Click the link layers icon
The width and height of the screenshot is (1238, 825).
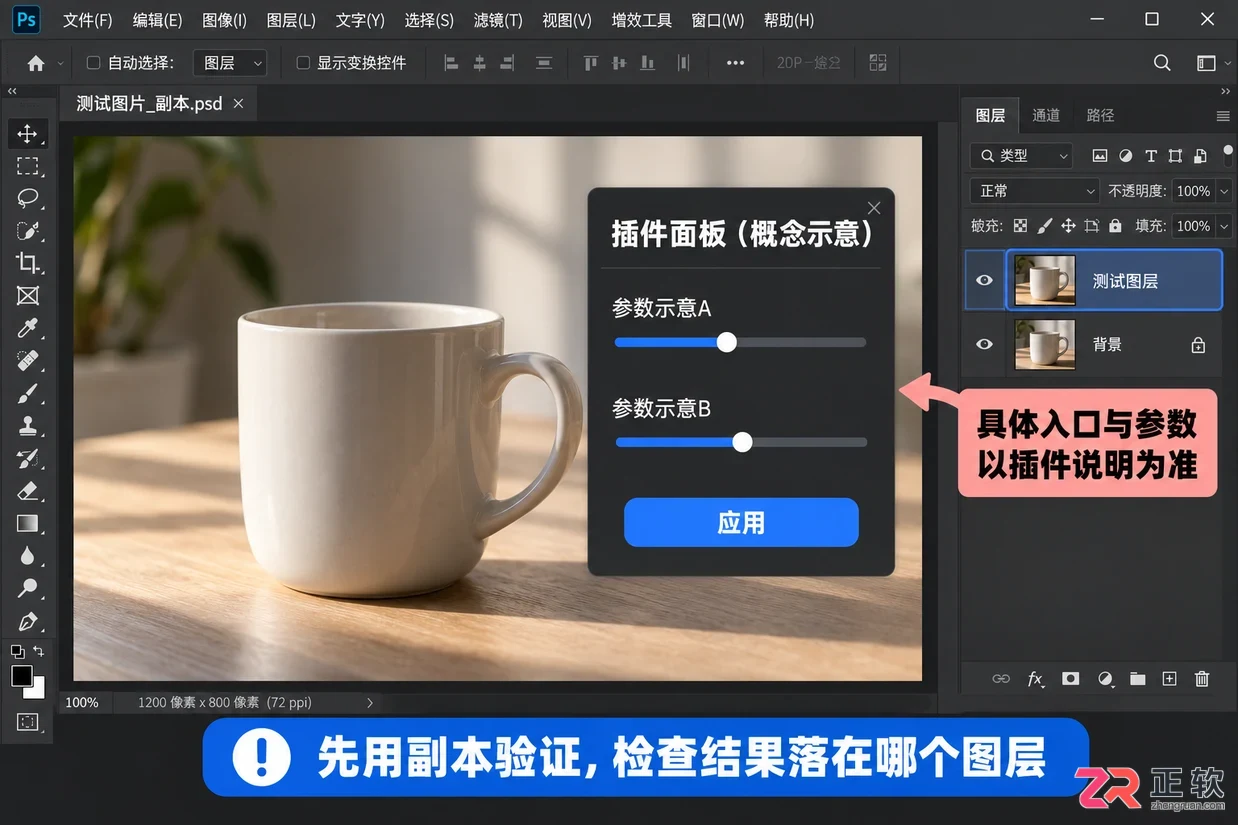pos(1001,678)
